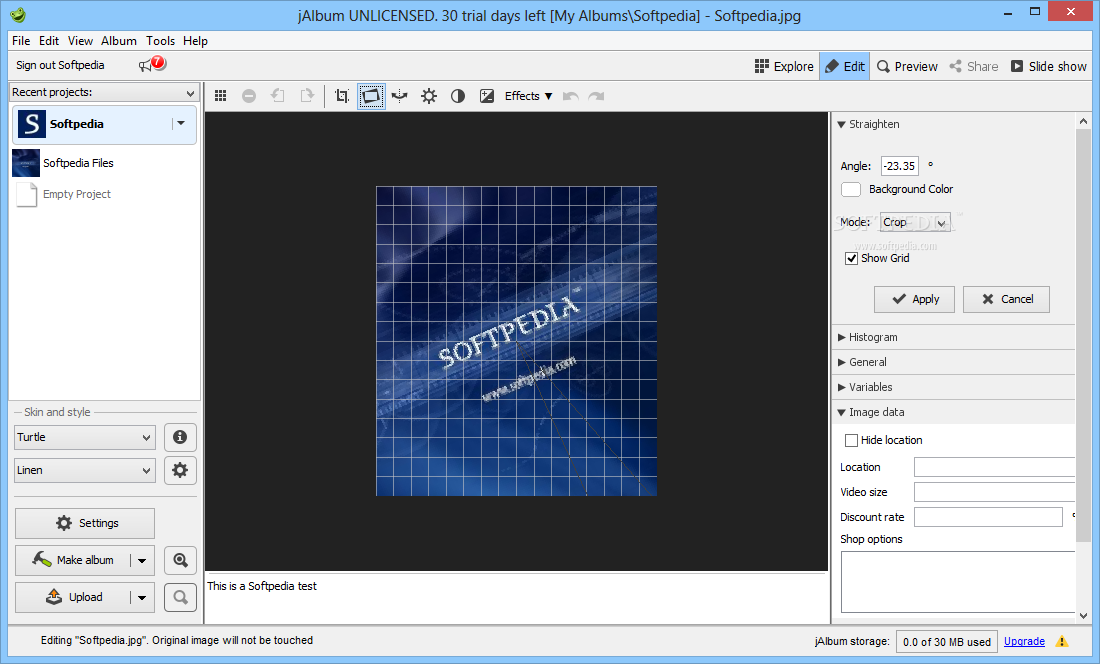Click the Softpedia project S logo
This screenshot has height=664, width=1100.
click(32, 124)
